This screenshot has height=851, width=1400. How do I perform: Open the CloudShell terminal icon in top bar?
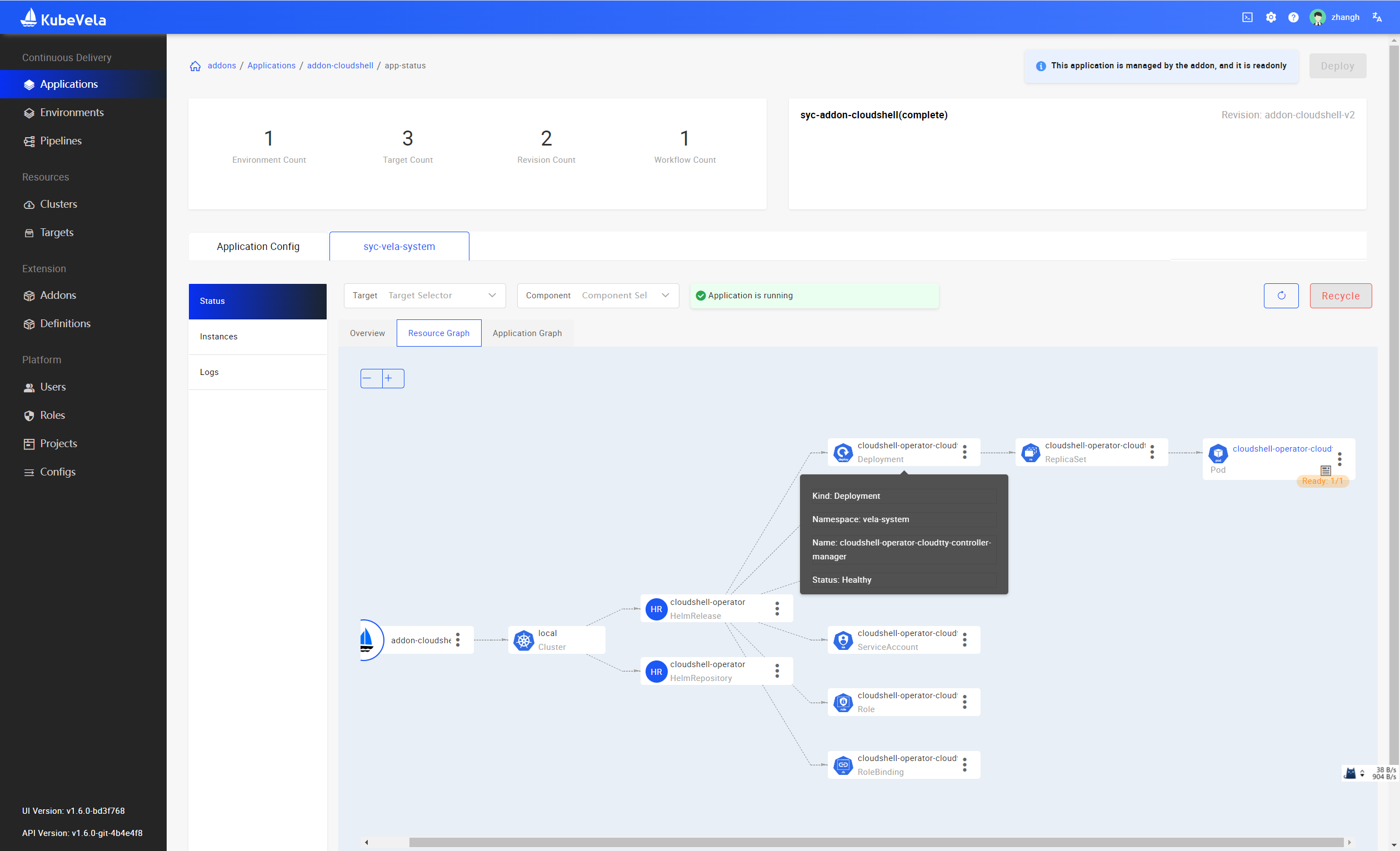coord(1248,17)
